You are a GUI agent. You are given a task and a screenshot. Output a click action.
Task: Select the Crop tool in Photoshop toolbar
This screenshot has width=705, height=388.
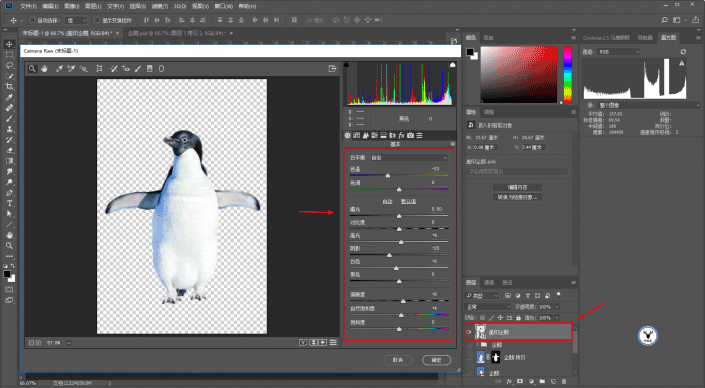[x=9, y=87]
